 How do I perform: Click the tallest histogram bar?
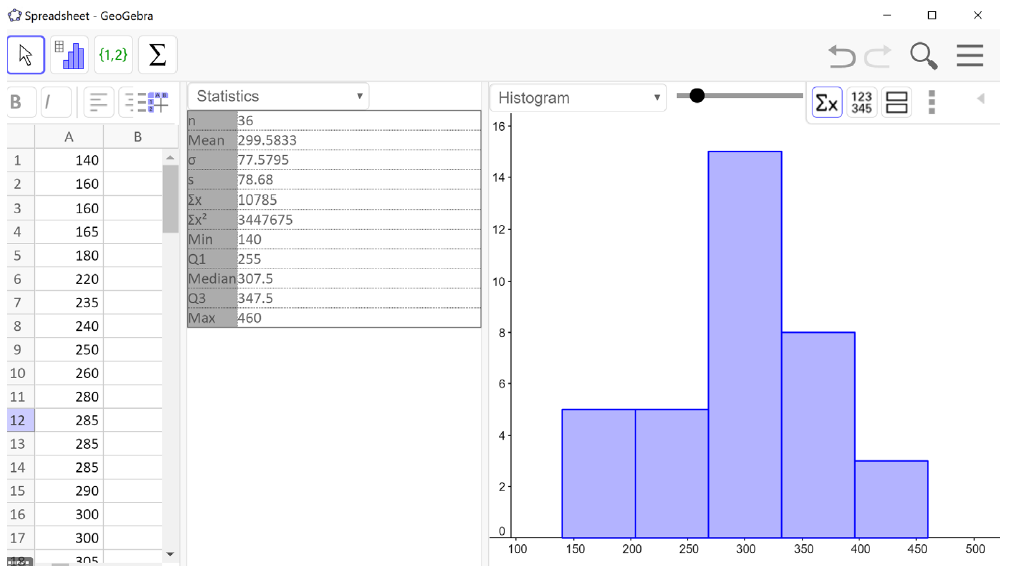click(x=745, y=345)
